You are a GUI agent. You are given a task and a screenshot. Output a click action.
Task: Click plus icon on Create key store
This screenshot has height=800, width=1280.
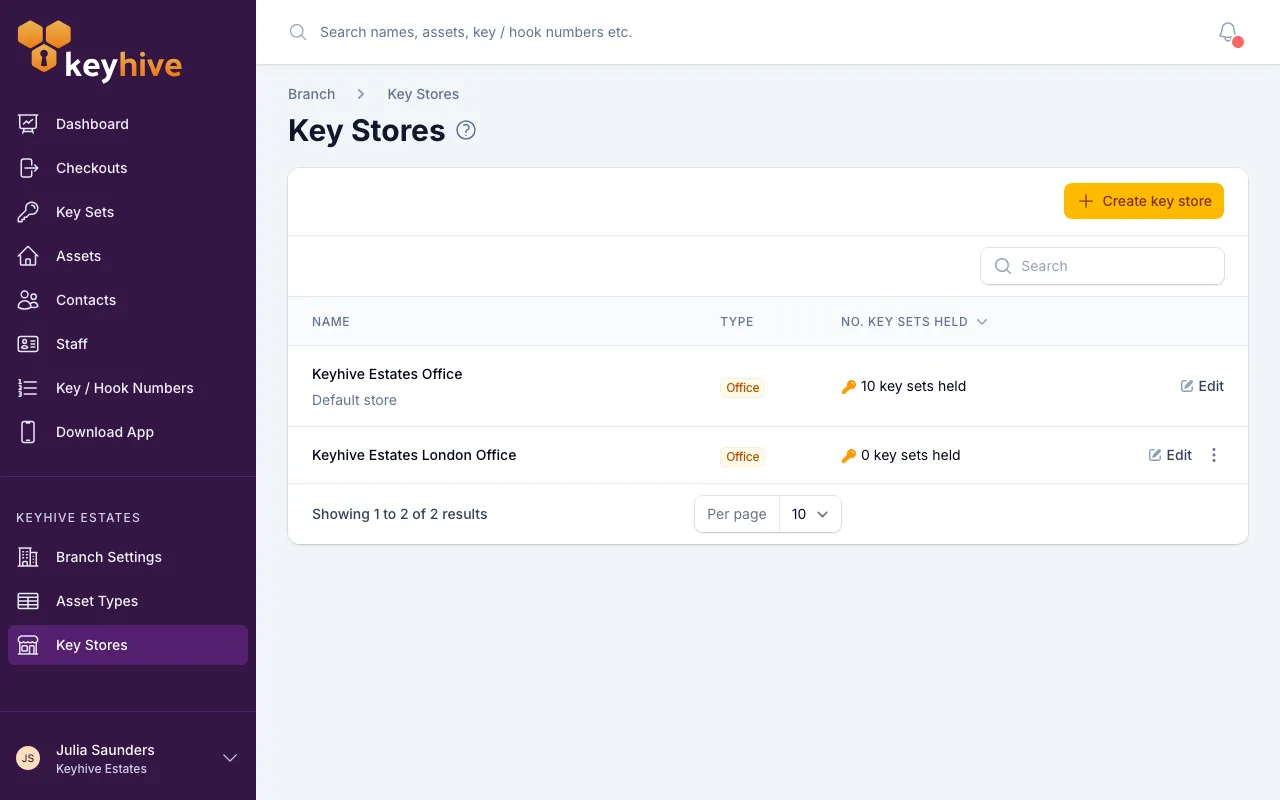(x=1086, y=201)
